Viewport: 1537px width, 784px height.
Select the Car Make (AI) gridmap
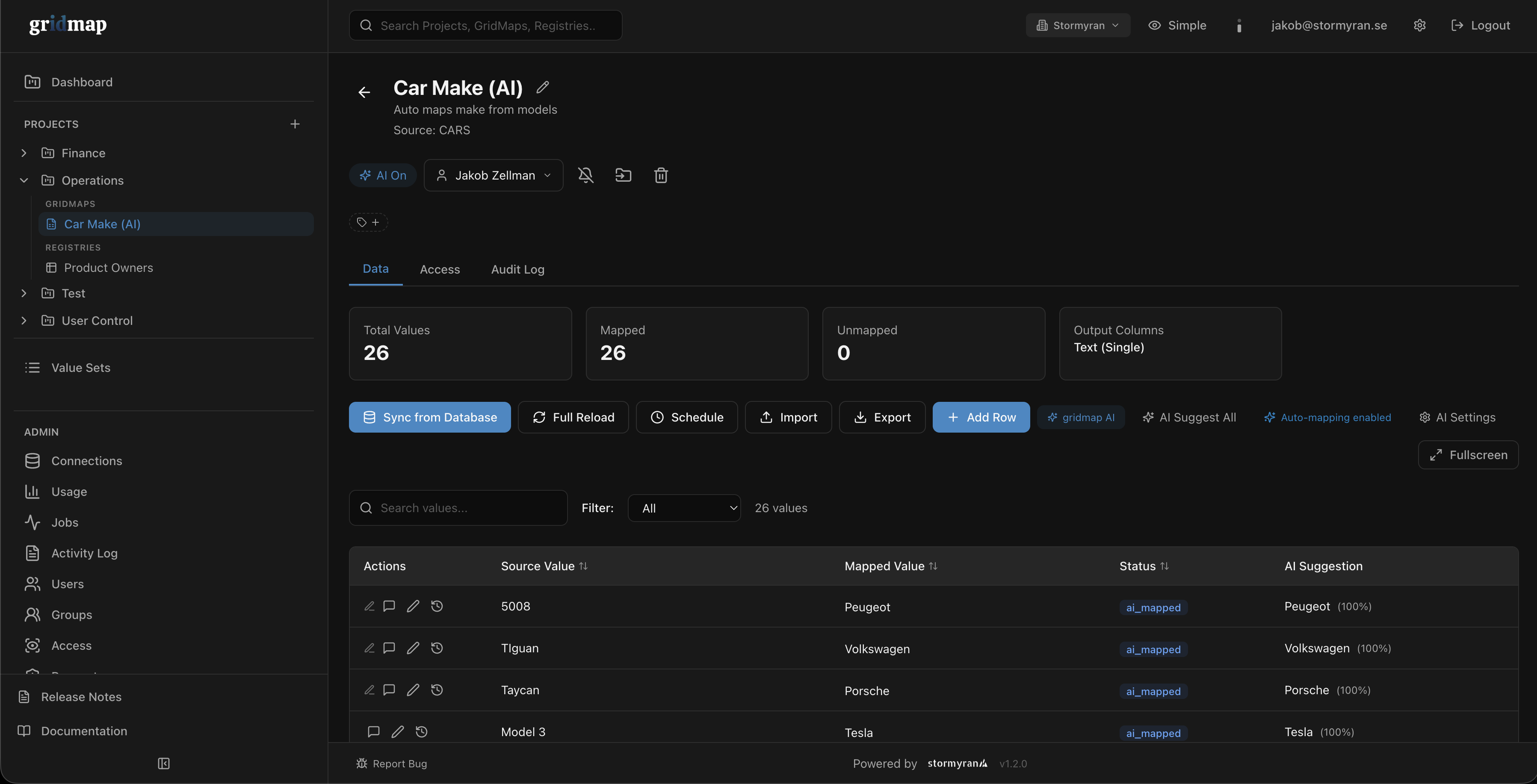(x=176, y=224)
